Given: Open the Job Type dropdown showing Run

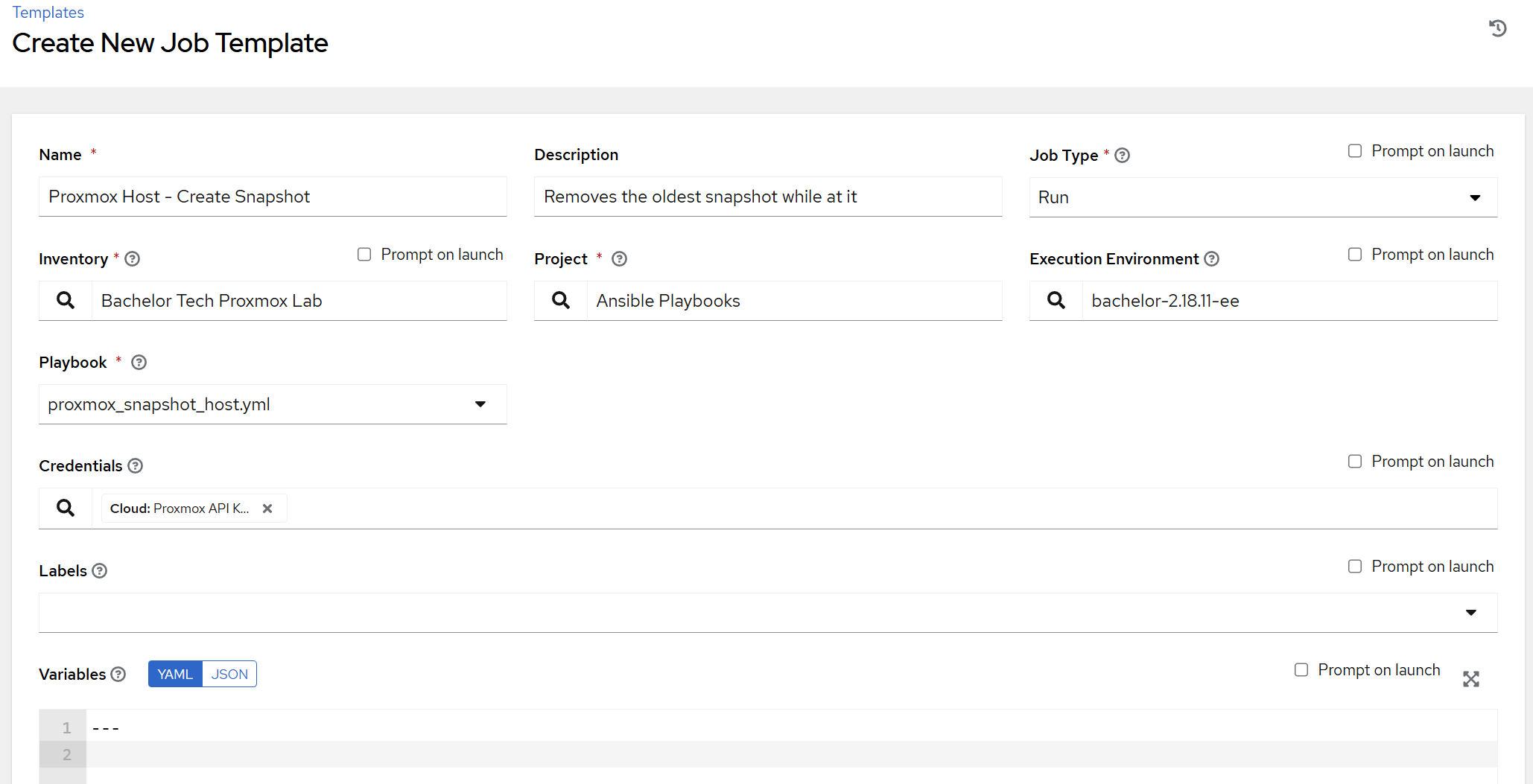Looking at the screenshot, I should pyautogui.click(x=1263, y=197).
